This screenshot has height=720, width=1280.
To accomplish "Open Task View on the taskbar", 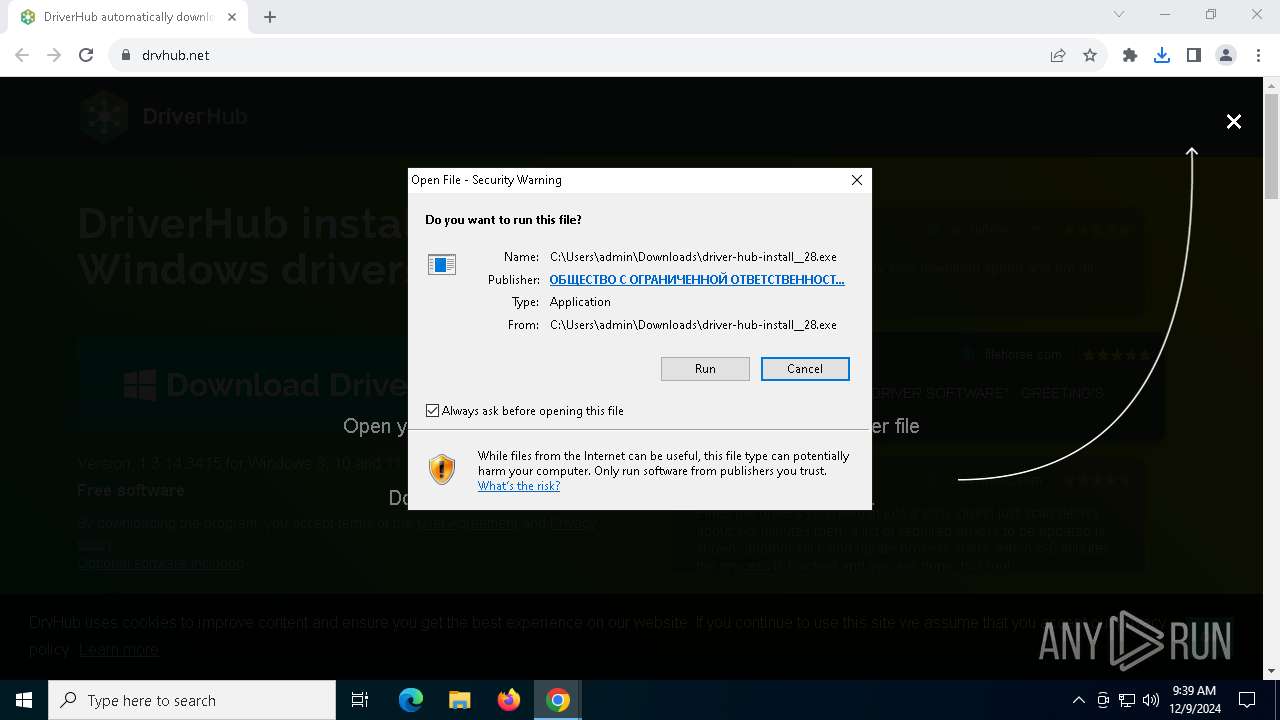I will pyautogui.click(x=360, y=700).
